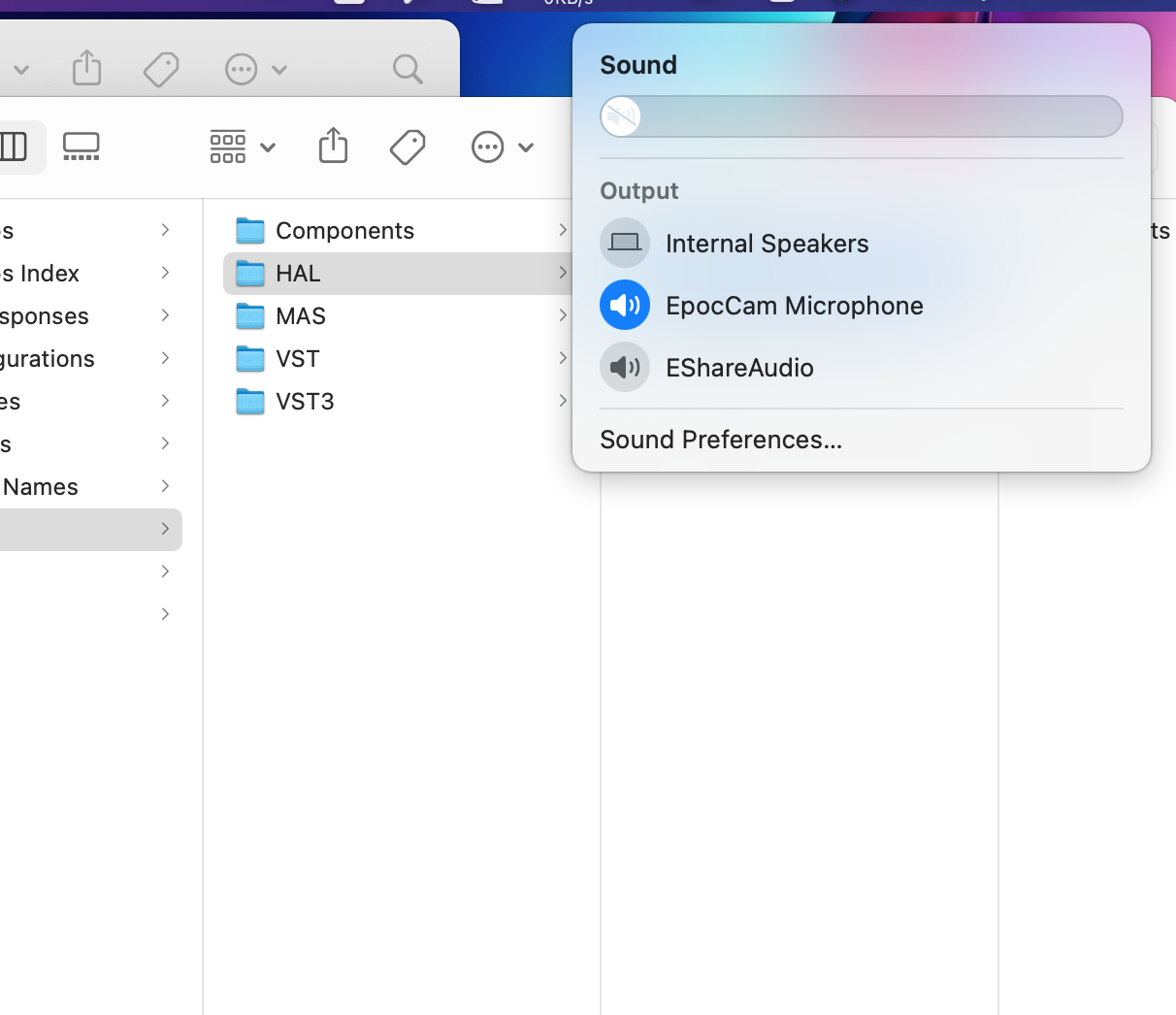Click the MAS folder name
This screenshot has height=1015, width=1176.
[x=301, y=316]
